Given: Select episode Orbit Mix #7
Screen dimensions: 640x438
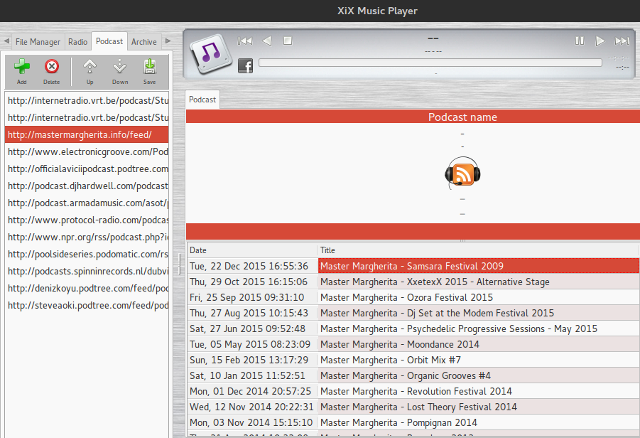Looking at the screenshot, I should pyautogui.click(x=478, y=360).
